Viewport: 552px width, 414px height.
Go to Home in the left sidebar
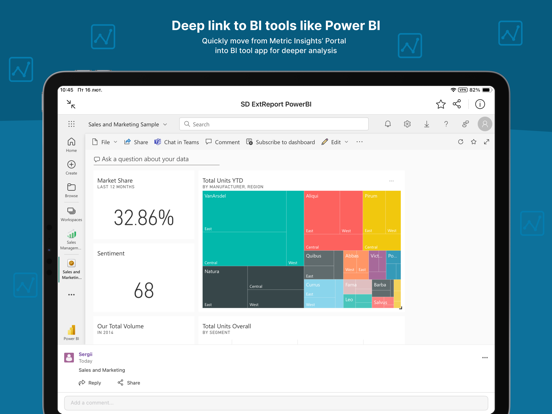click(71, 145)
